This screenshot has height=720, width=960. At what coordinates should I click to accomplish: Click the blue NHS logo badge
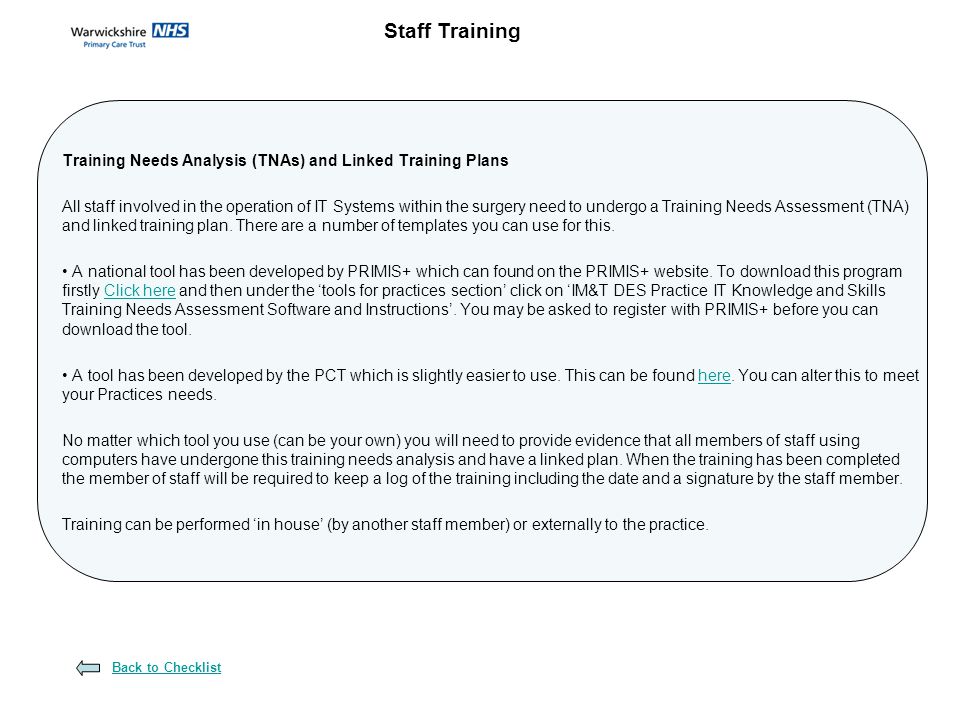(x=170, y=30)
